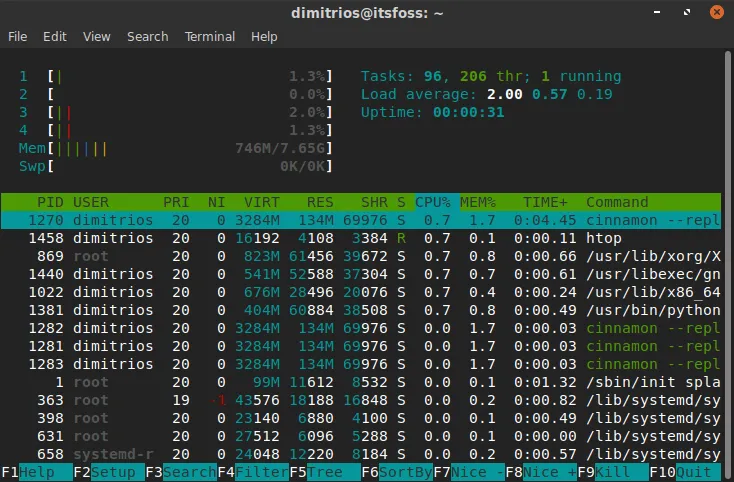Click F9 Kill button

[613, 472]
